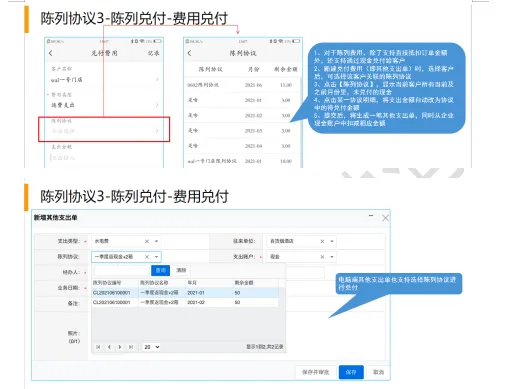Select the 2021-01 row with 3.00 balance
This screenshot has height=389, width=521.
[242, 100]
